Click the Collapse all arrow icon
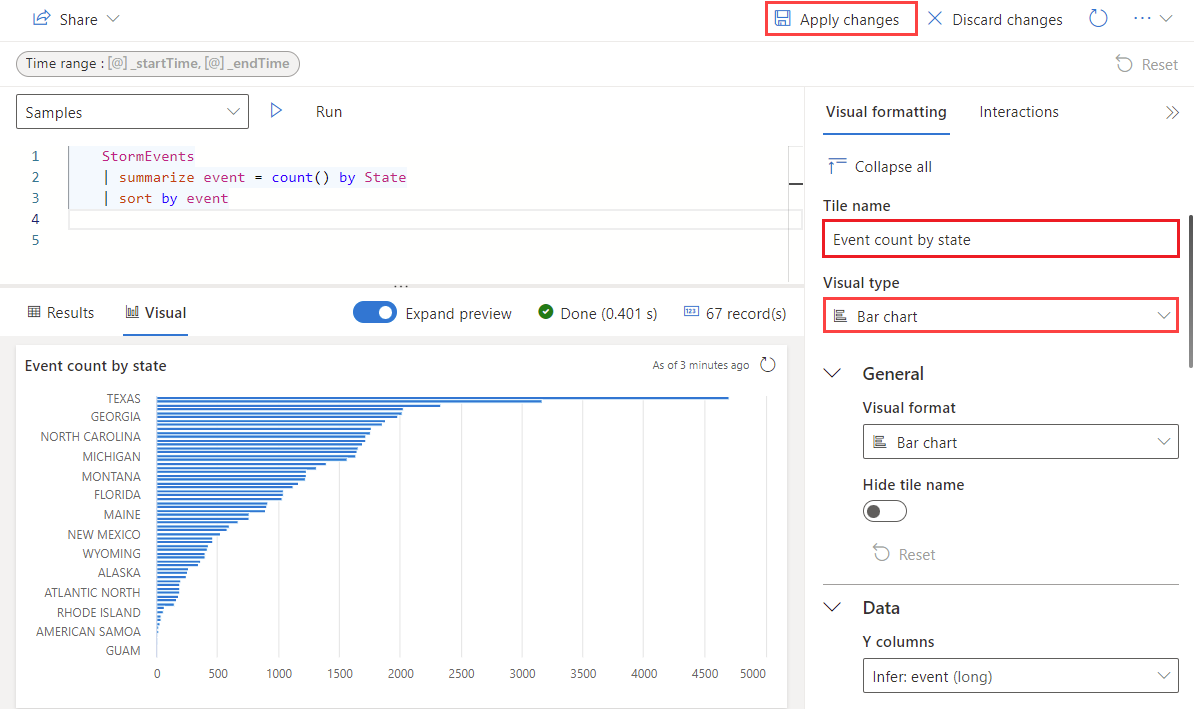This screenshot has height=709, width=1194. [837, 165]
